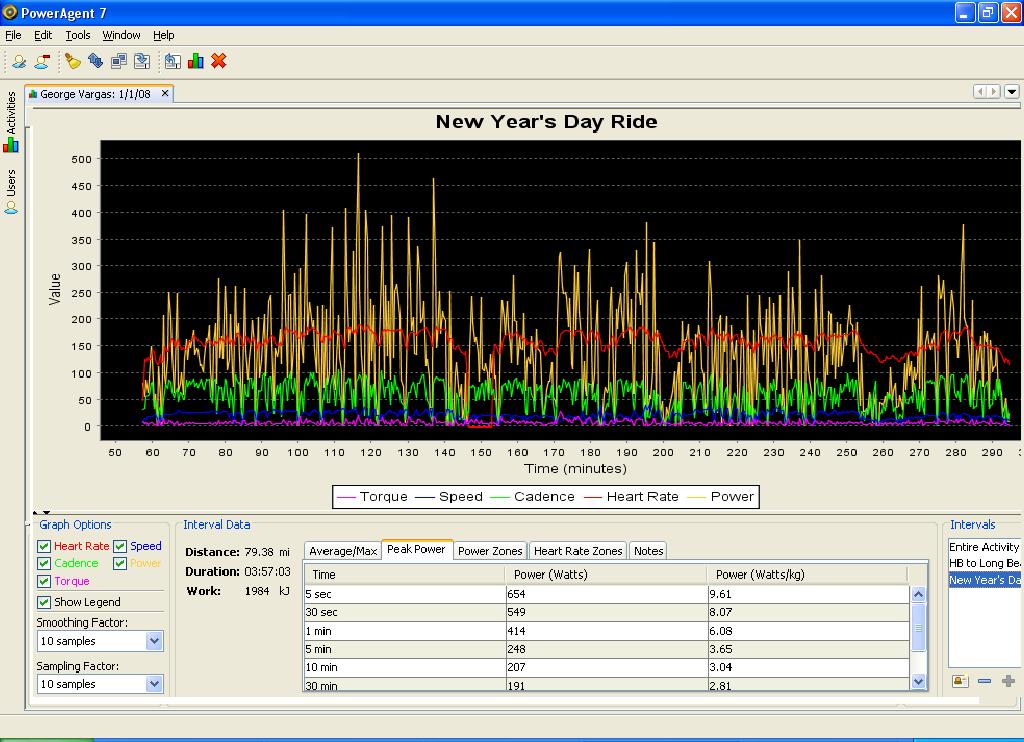Click the blue up-down arrows sync icon
1024x742 pixels.
pyautogui.click(x=96, y=61)
